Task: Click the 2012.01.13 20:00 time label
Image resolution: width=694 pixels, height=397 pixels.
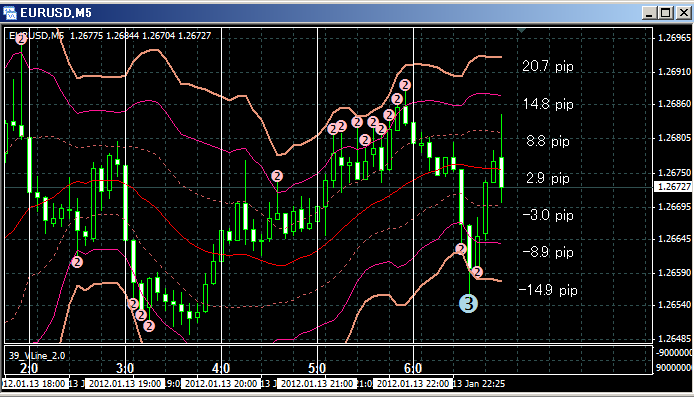Action: (x=221, y=383)
